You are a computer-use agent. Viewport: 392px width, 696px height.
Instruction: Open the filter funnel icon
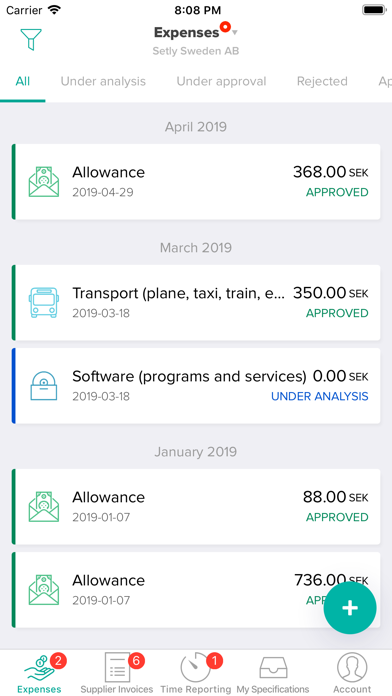tap(31, 39)
